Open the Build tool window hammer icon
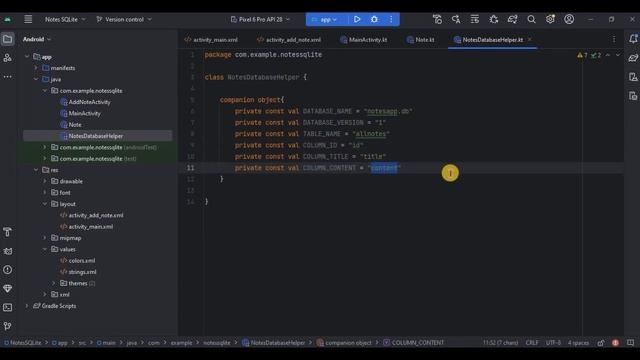640x360 pixels. [7, 232]
